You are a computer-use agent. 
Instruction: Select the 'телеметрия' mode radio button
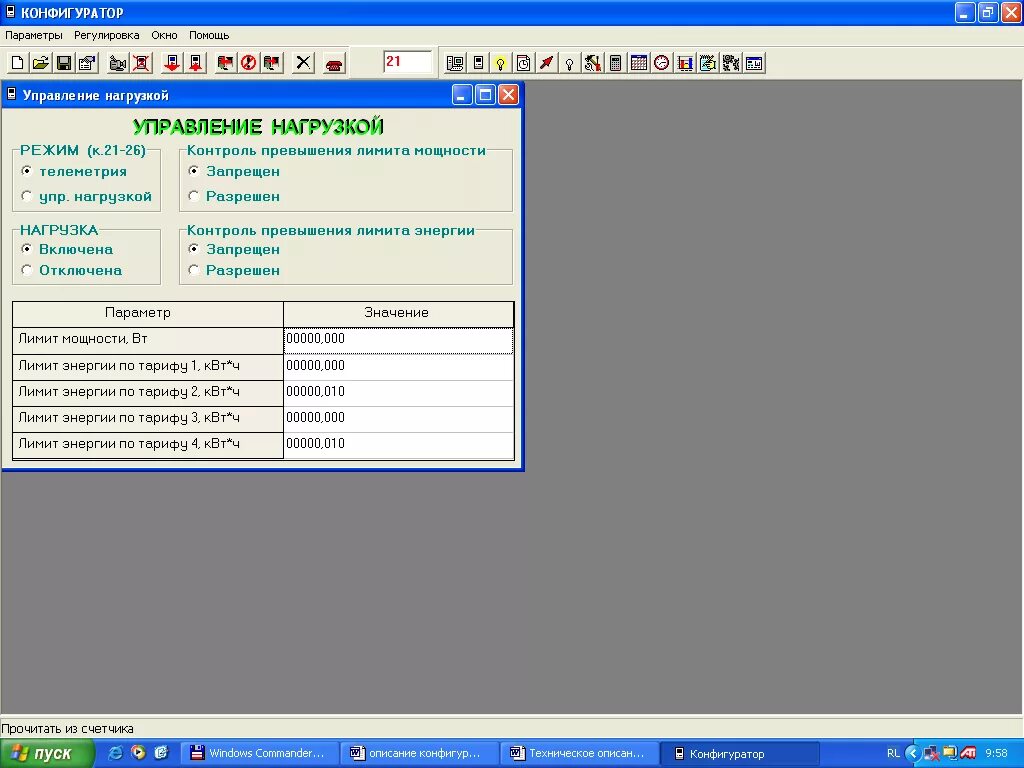27,171
